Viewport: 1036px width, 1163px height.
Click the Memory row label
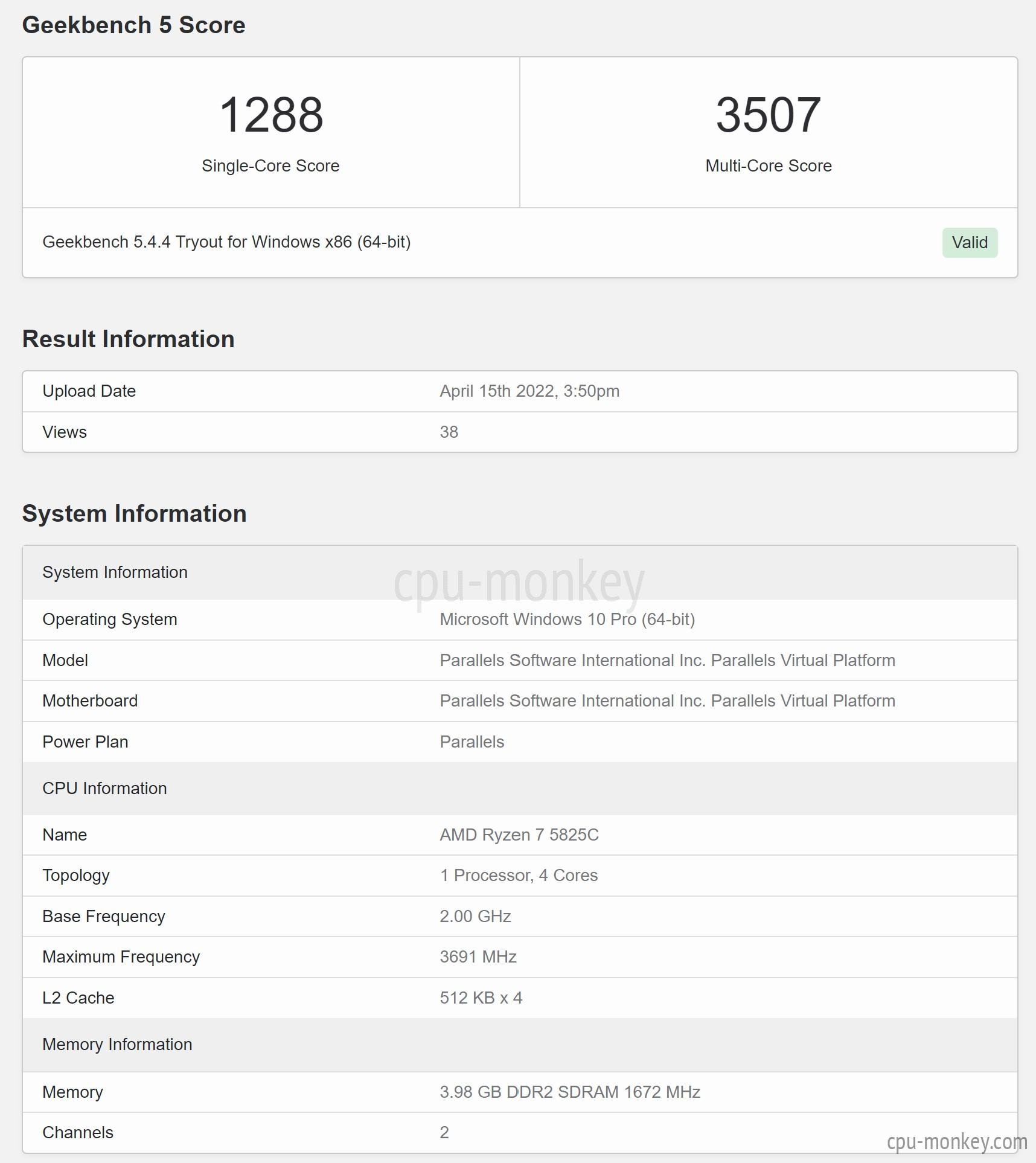[72, 1092]
